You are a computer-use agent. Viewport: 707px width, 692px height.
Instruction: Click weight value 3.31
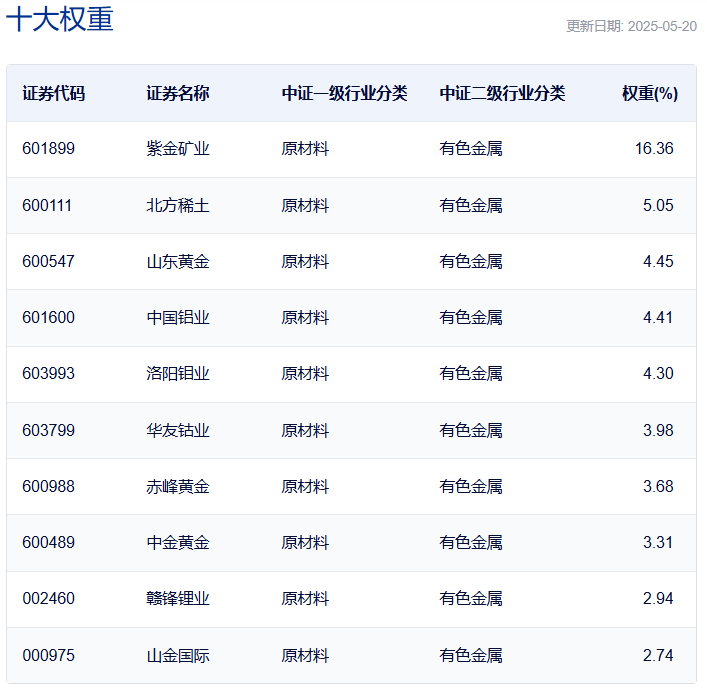[657, 542]
